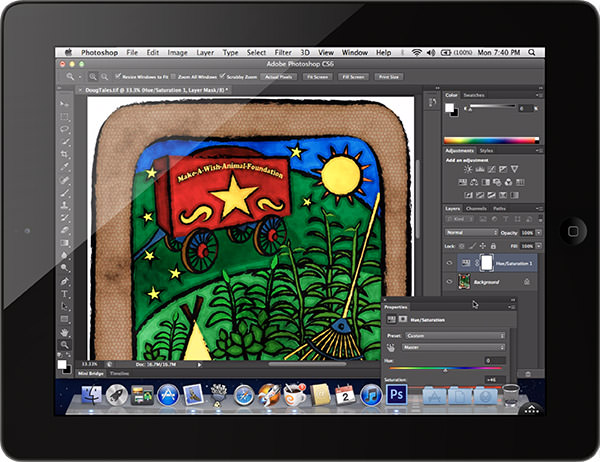Click the Actual Pixels button
Screen dimensions: 600x462
coord(278,77)
